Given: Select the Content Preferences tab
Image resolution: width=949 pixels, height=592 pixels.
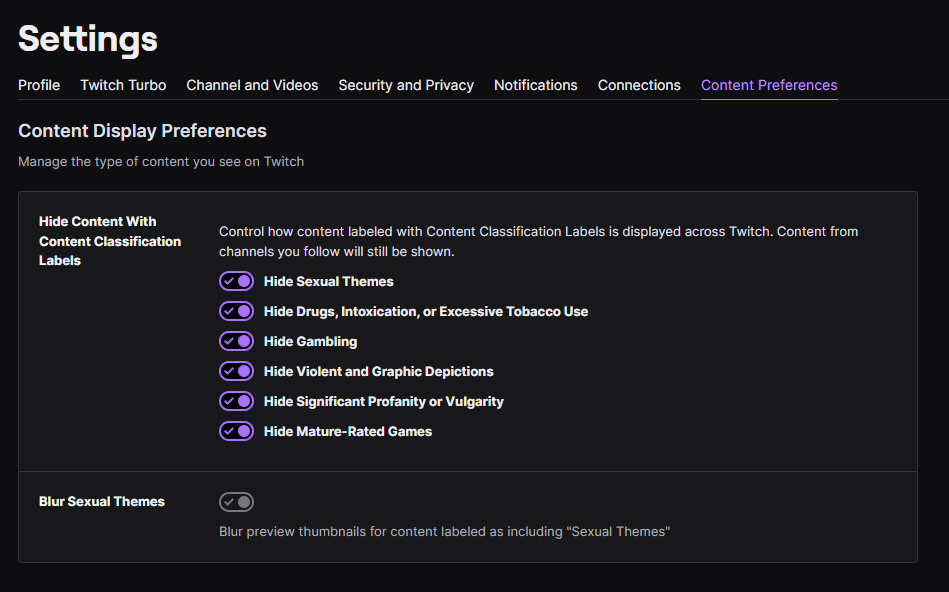Looking at the screenshot, I should click(769, 85).
